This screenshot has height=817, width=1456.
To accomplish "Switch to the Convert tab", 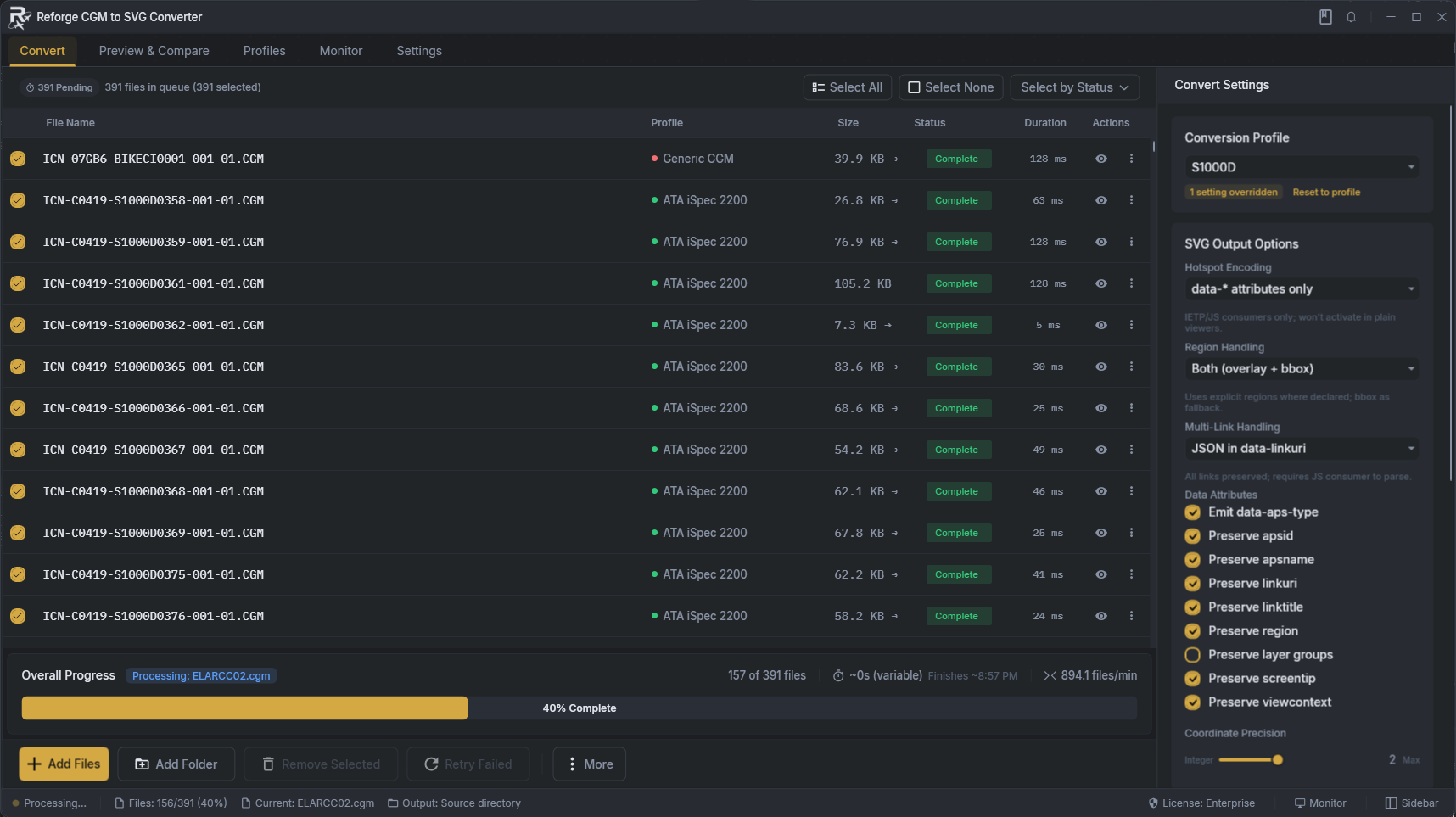I will pyautogui.click(x=42, y=51).
